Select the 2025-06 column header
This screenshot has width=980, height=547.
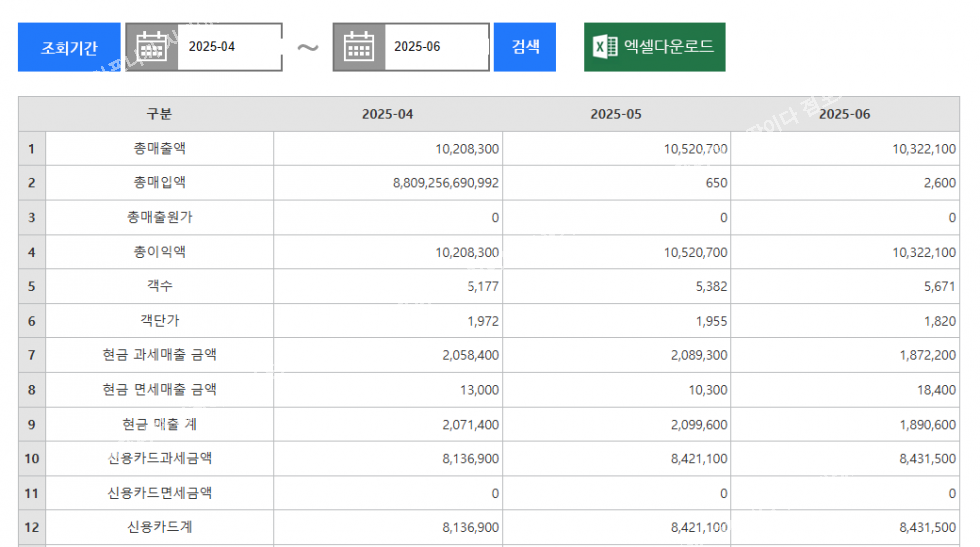[x=844, y=114]
